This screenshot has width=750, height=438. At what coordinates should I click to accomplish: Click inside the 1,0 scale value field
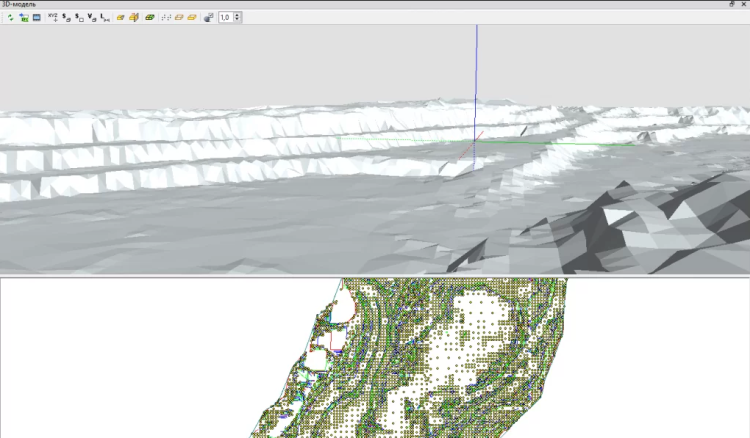click(225, 17)
